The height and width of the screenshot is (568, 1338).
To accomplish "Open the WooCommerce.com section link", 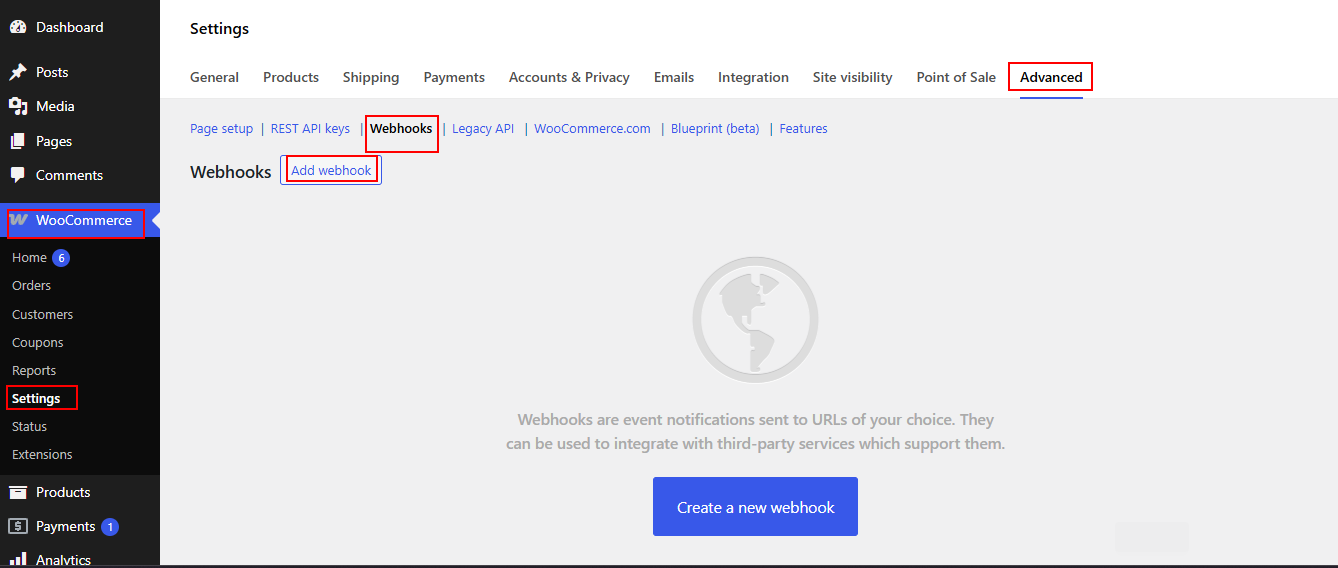I will tap(592, 128).
